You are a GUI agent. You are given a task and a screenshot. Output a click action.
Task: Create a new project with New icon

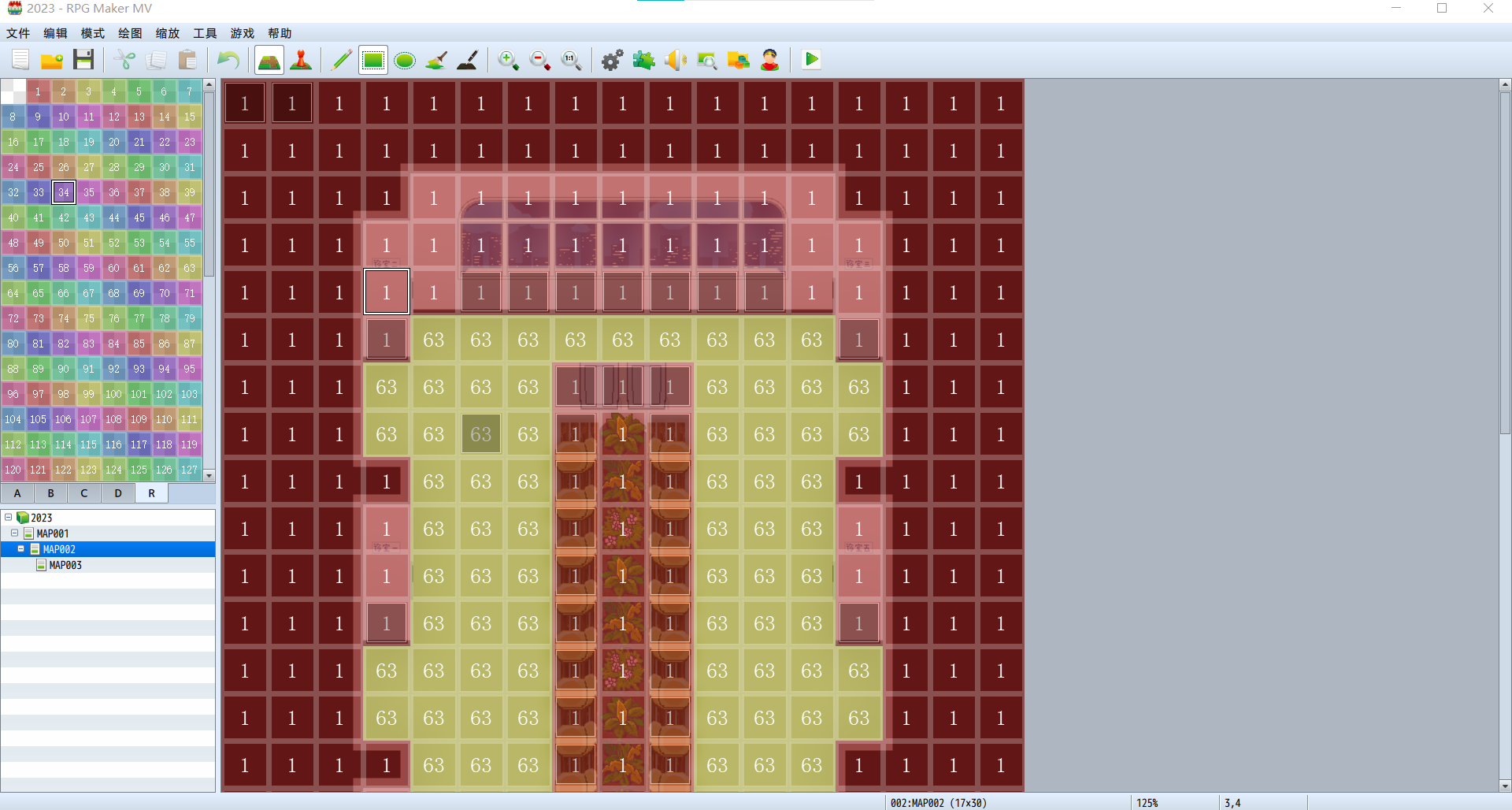20,60
